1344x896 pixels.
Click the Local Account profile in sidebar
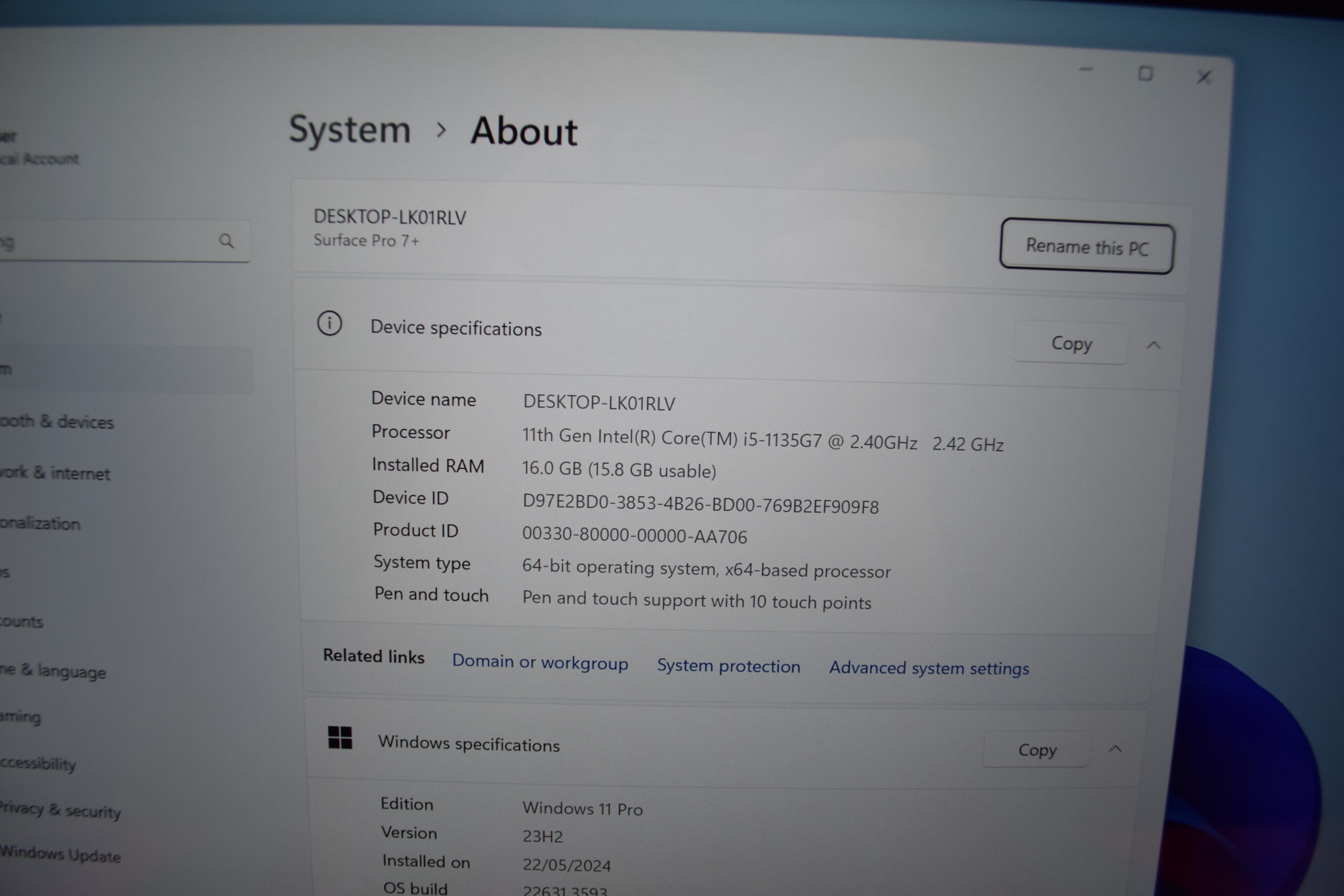[39, 147]
